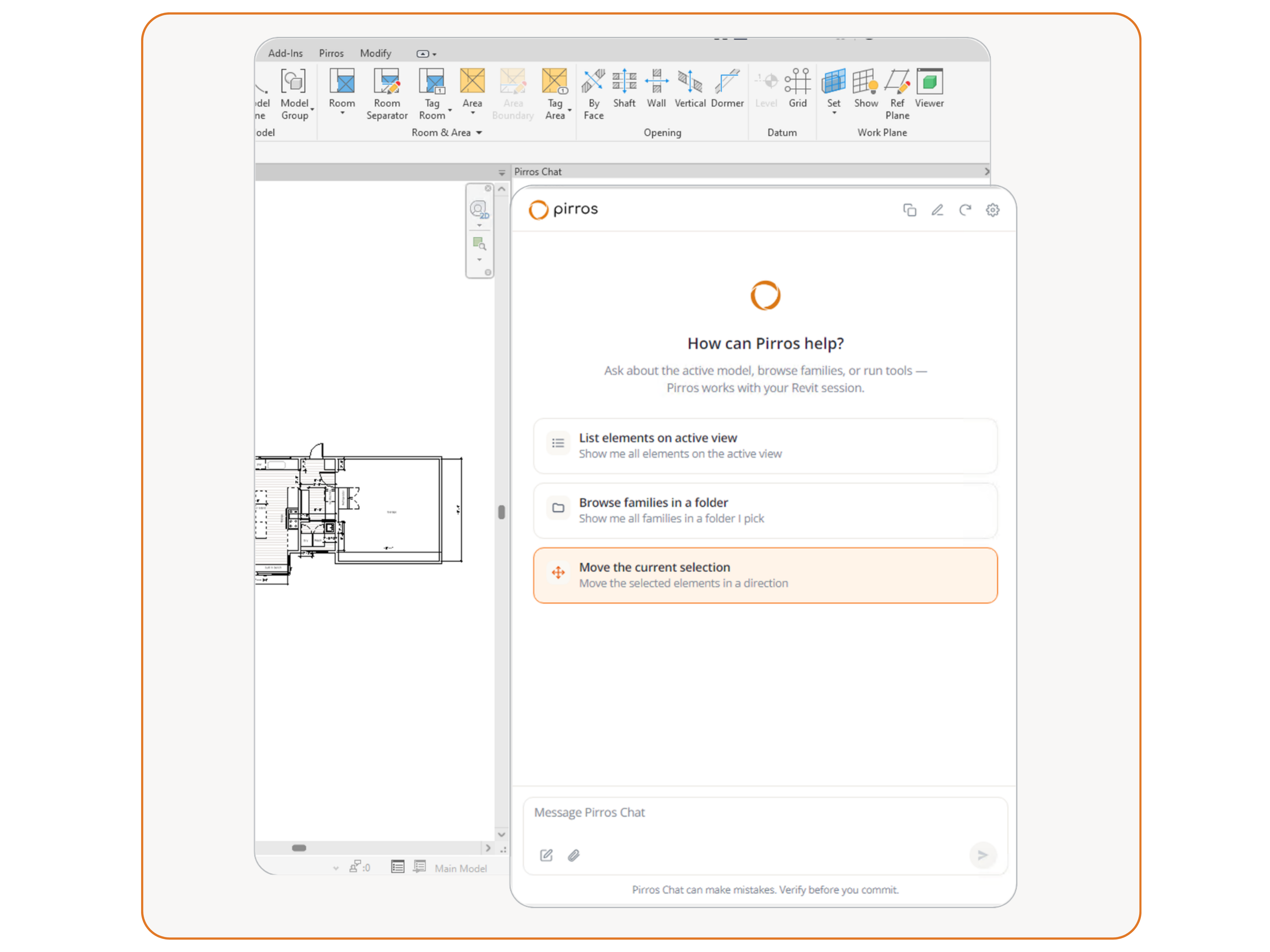Click the floor plan drawing
The width and height of the screenshot is (1270, 952).
359,514
